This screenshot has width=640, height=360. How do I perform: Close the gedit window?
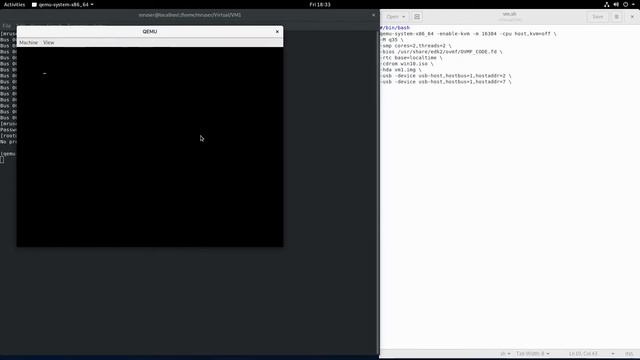coord(632,17)
